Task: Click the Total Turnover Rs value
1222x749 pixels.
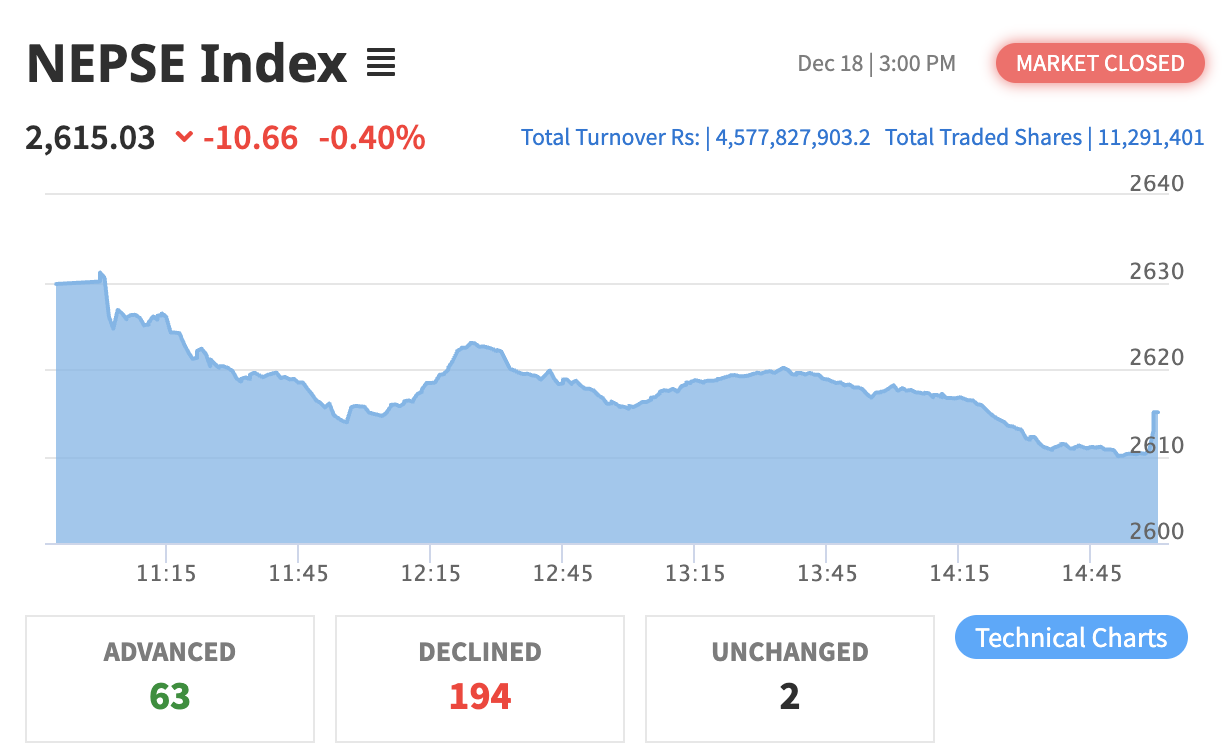Action: (792, 137)
